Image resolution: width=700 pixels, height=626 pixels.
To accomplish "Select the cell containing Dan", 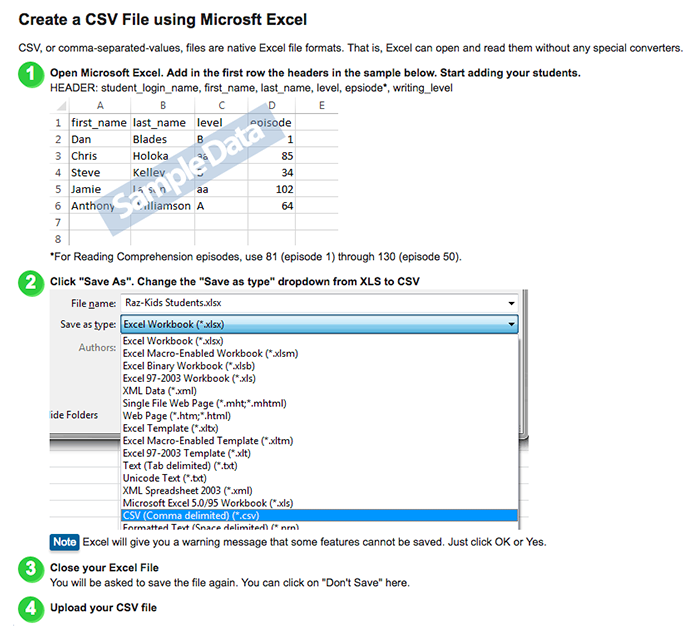I will coord(100,139).
